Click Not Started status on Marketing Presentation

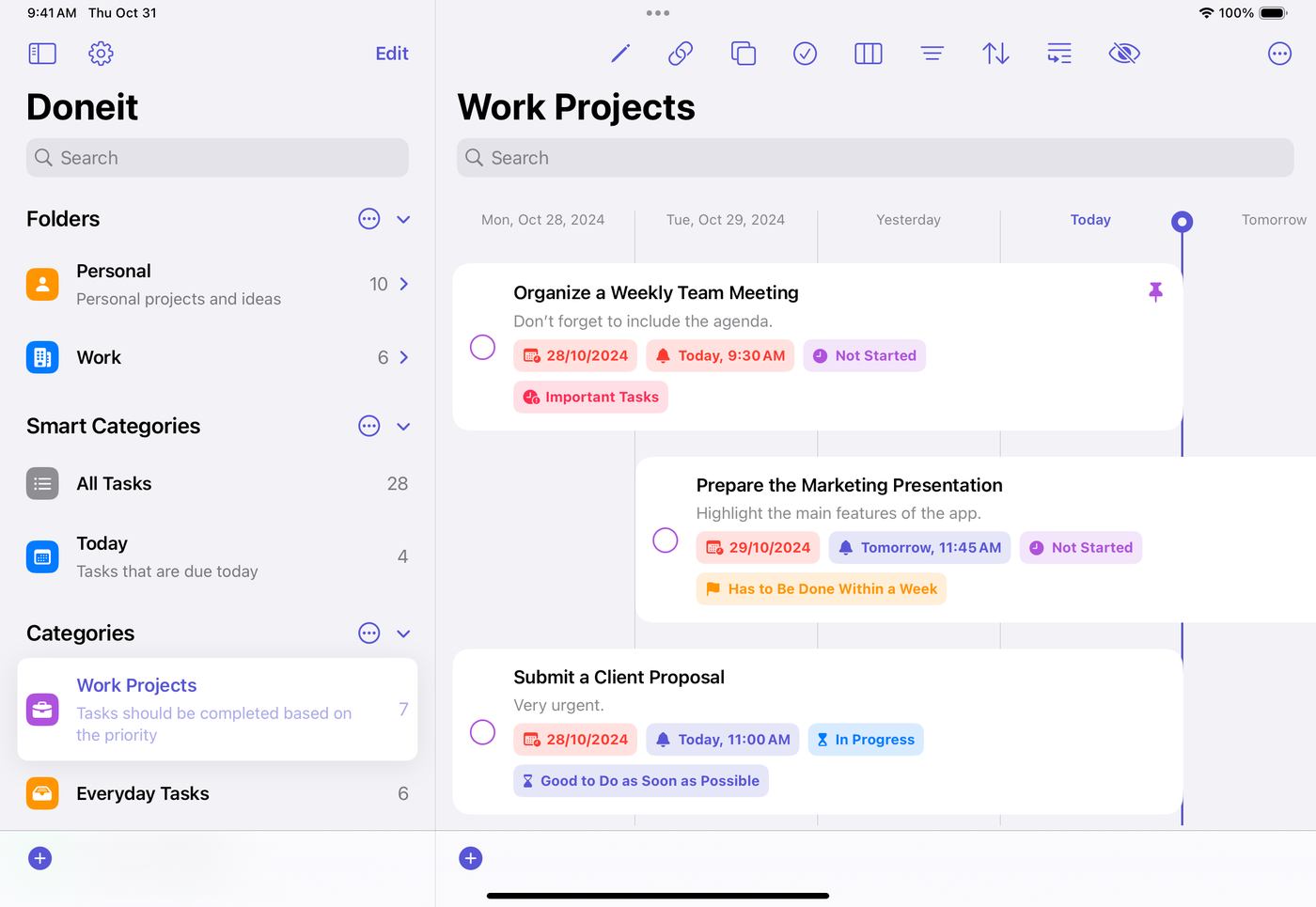1081,548
